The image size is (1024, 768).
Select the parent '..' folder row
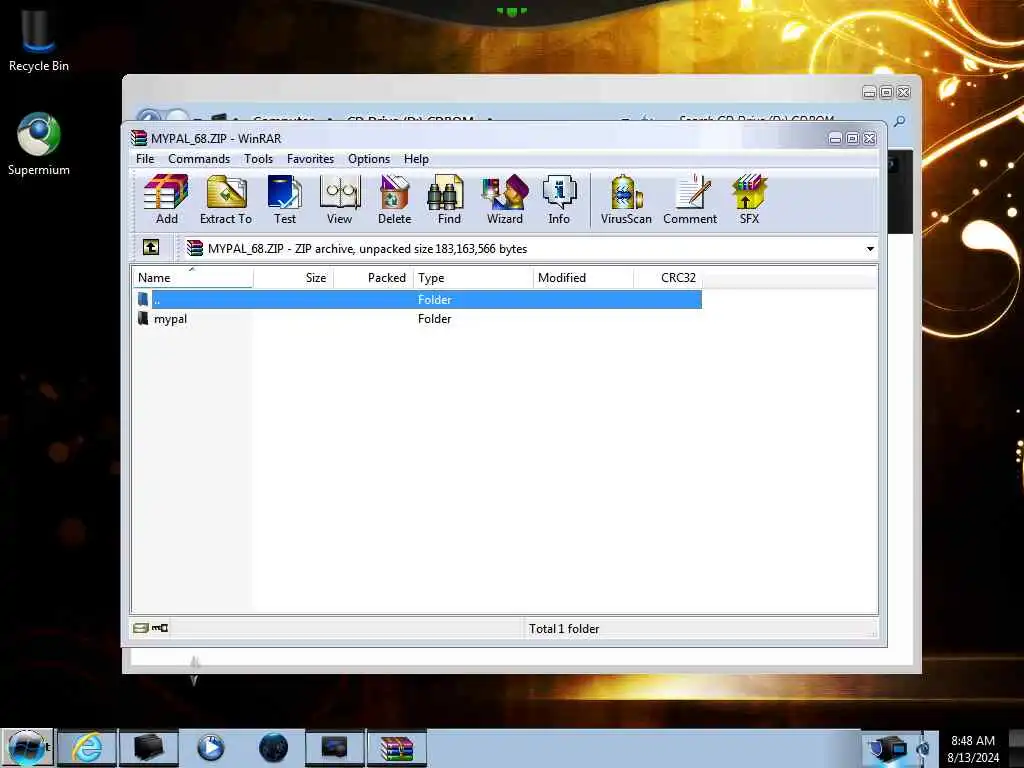(x=418, y=300)
